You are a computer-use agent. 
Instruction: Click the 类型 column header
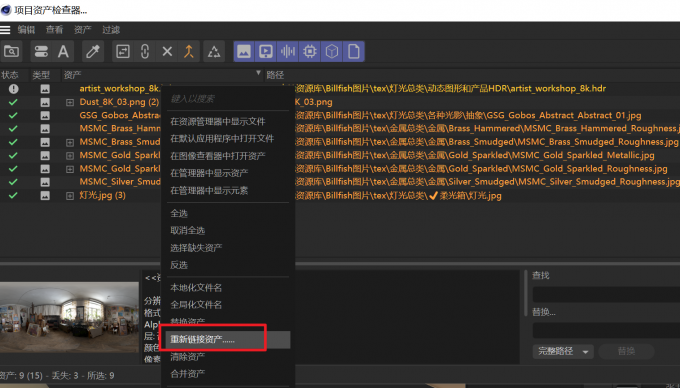(x=41, y=75)
